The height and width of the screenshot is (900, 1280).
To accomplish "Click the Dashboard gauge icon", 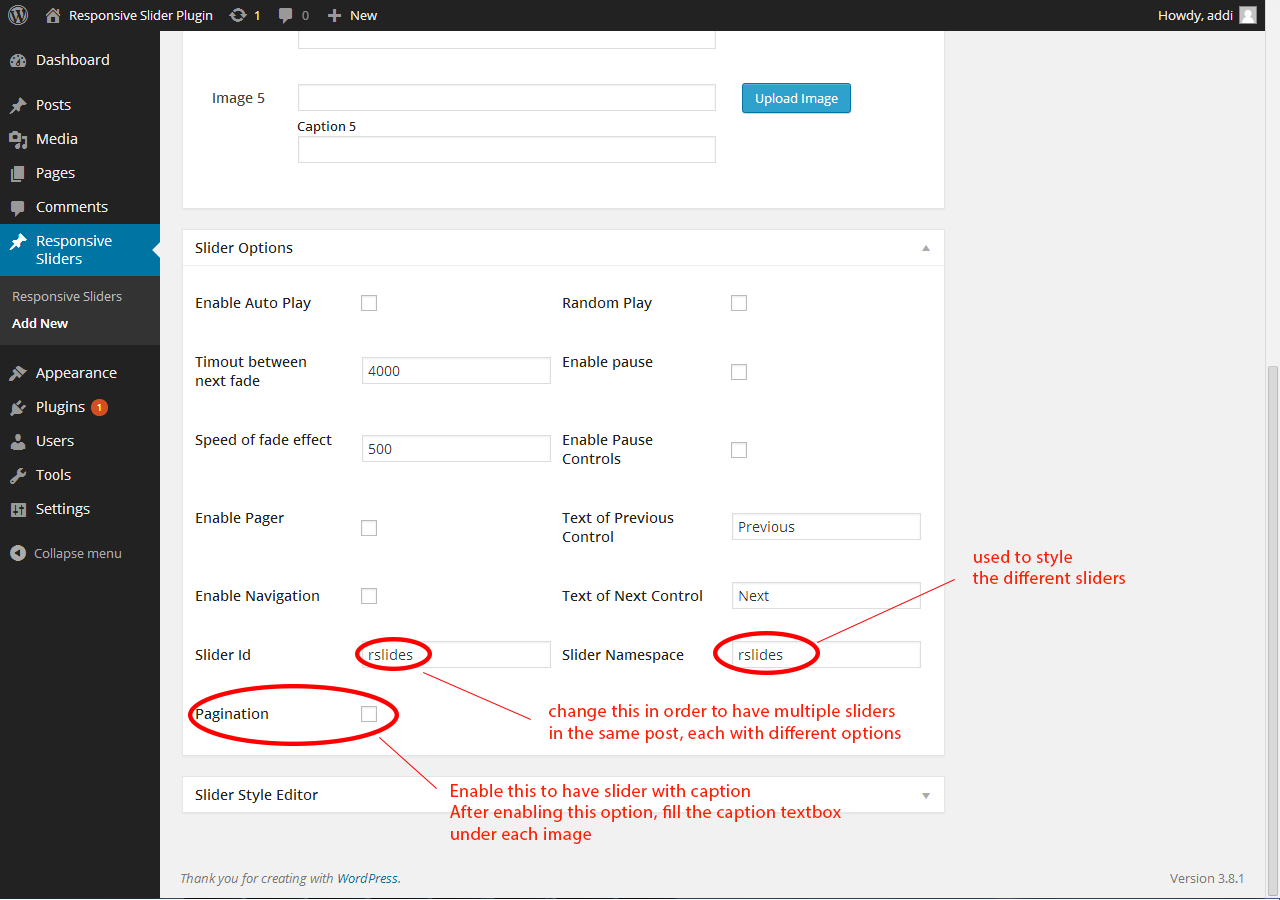I will click(x=18, y=60).
